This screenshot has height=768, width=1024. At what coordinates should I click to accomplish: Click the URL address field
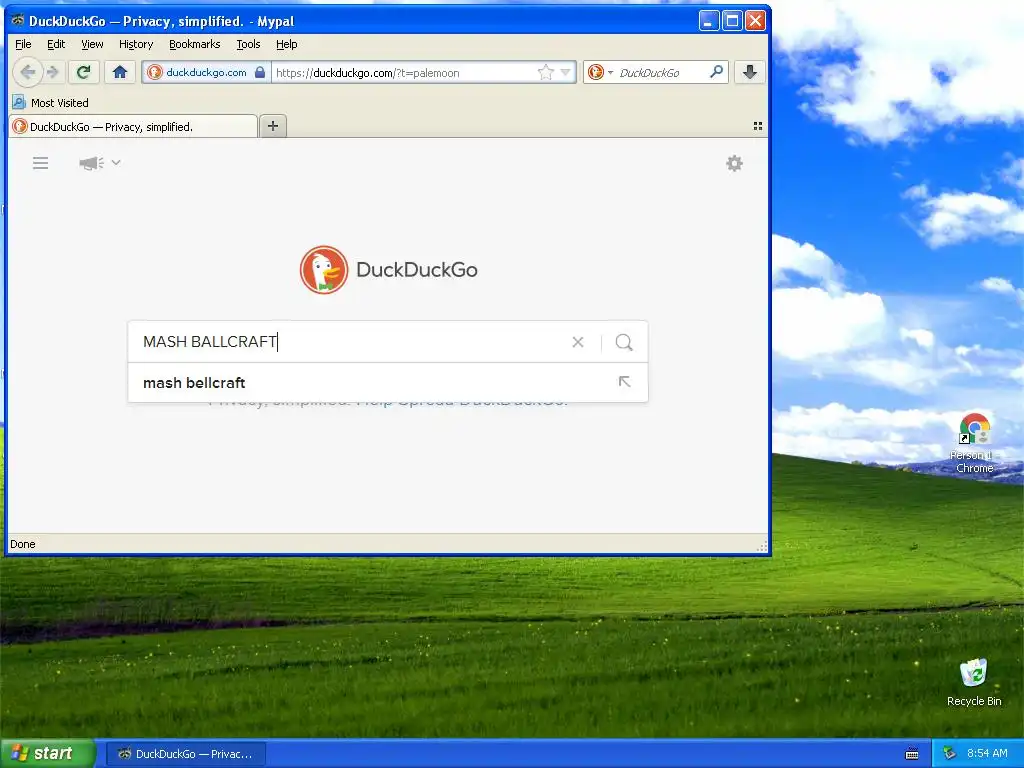coord(405,72)
